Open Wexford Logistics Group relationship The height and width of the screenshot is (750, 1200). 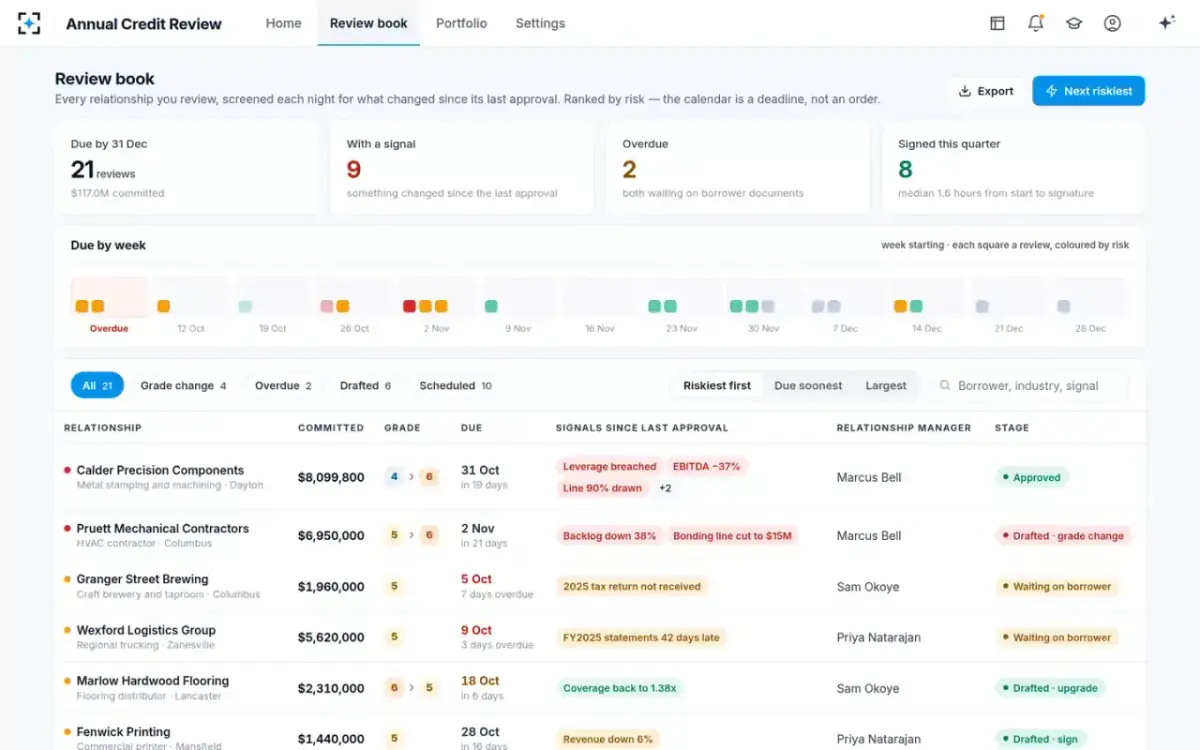146,630
